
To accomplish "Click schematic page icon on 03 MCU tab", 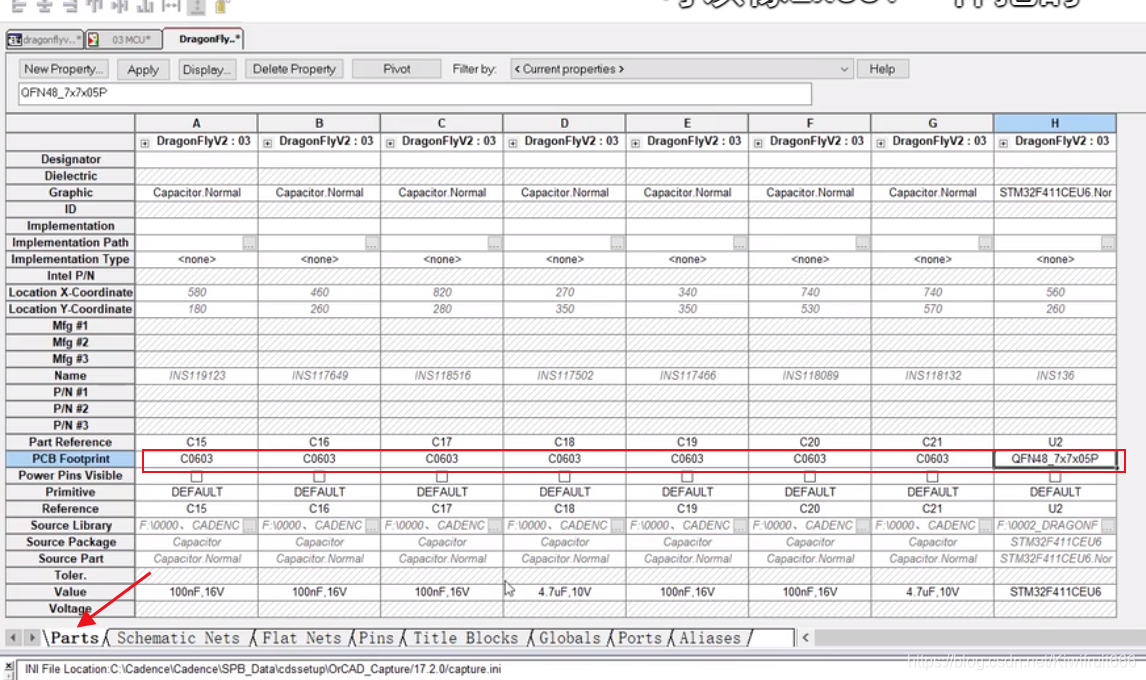I will tap(93, 40).
